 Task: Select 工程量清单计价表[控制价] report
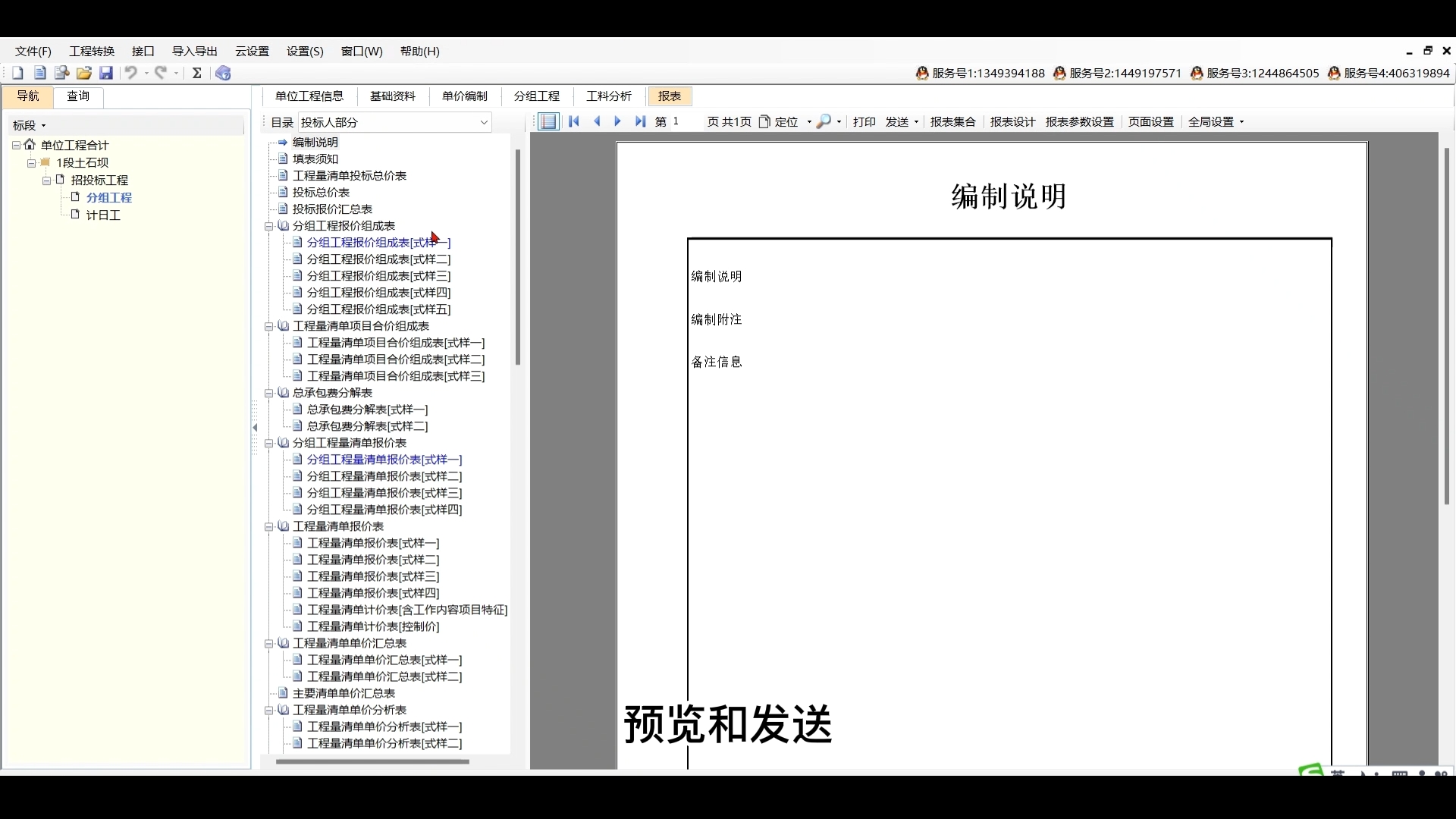[x=373, y=626]
